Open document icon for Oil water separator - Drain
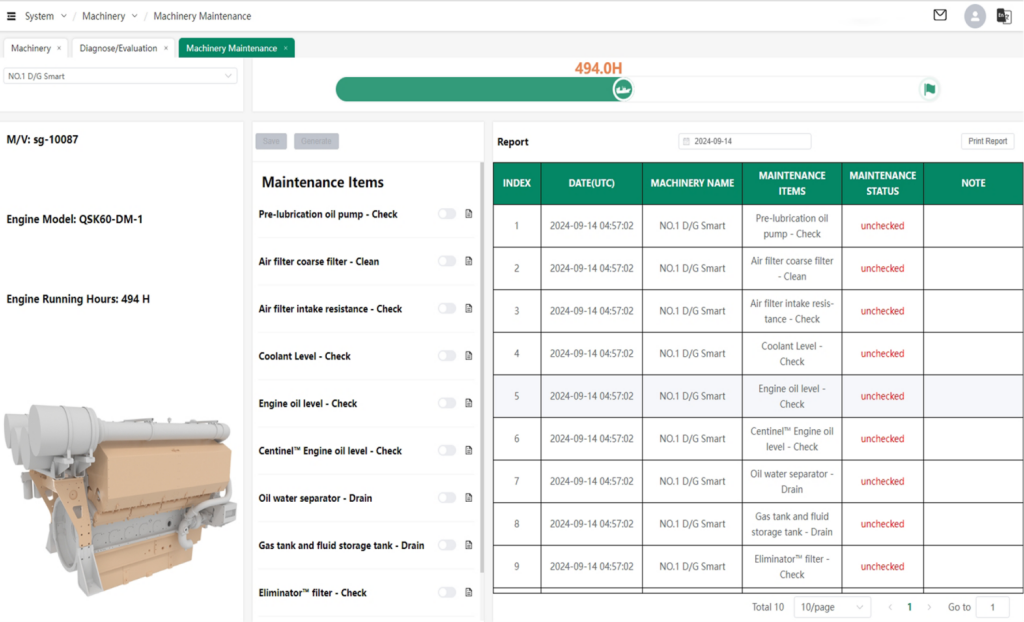This screenshot has height=622, width=1024. [x=468, y=498]
